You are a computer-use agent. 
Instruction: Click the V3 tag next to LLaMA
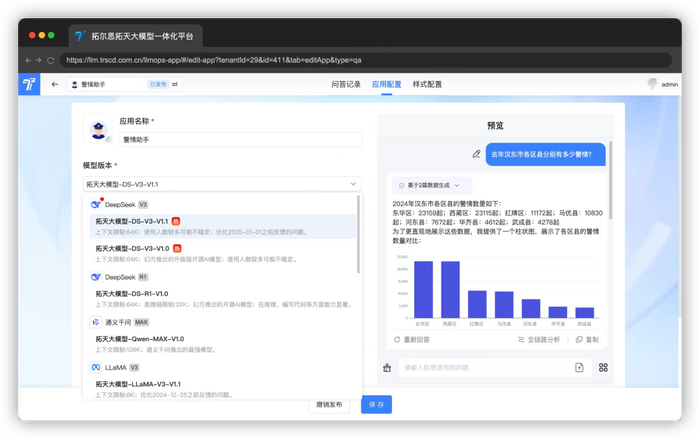pos(134,368)
